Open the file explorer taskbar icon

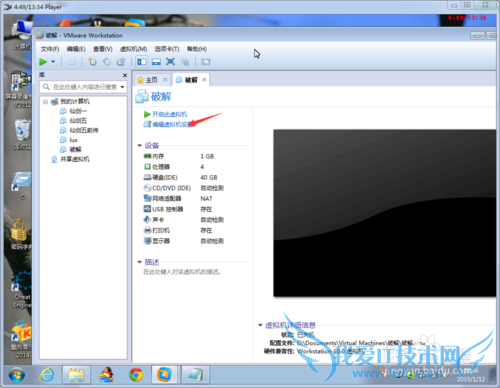click(x=77, y=375)
